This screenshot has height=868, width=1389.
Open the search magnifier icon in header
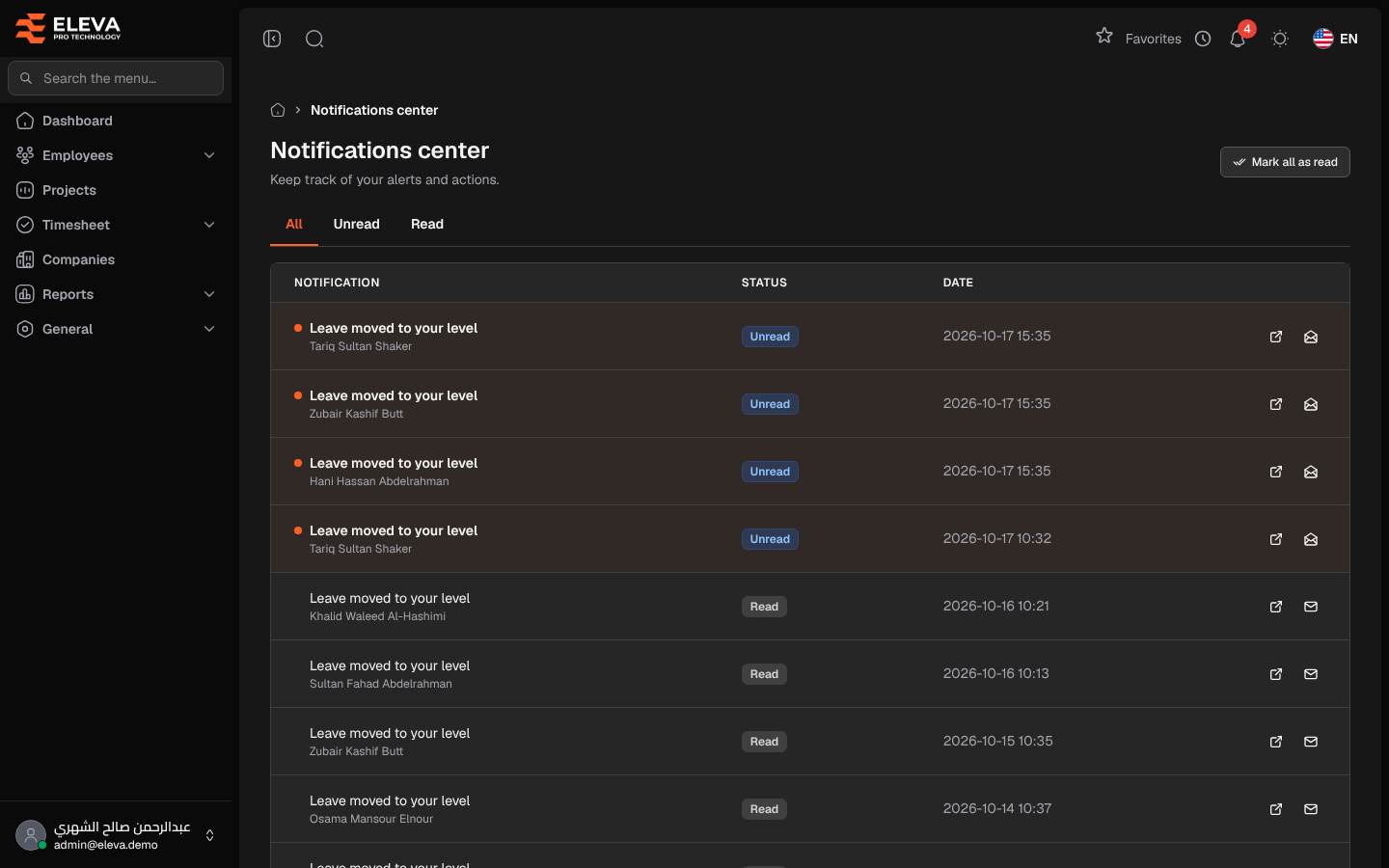tap(314, 39)
